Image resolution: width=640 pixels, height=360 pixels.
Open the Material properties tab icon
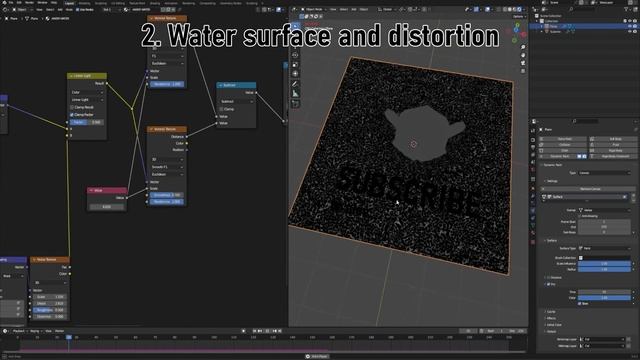pyautogui.click(x=533, y=233)
